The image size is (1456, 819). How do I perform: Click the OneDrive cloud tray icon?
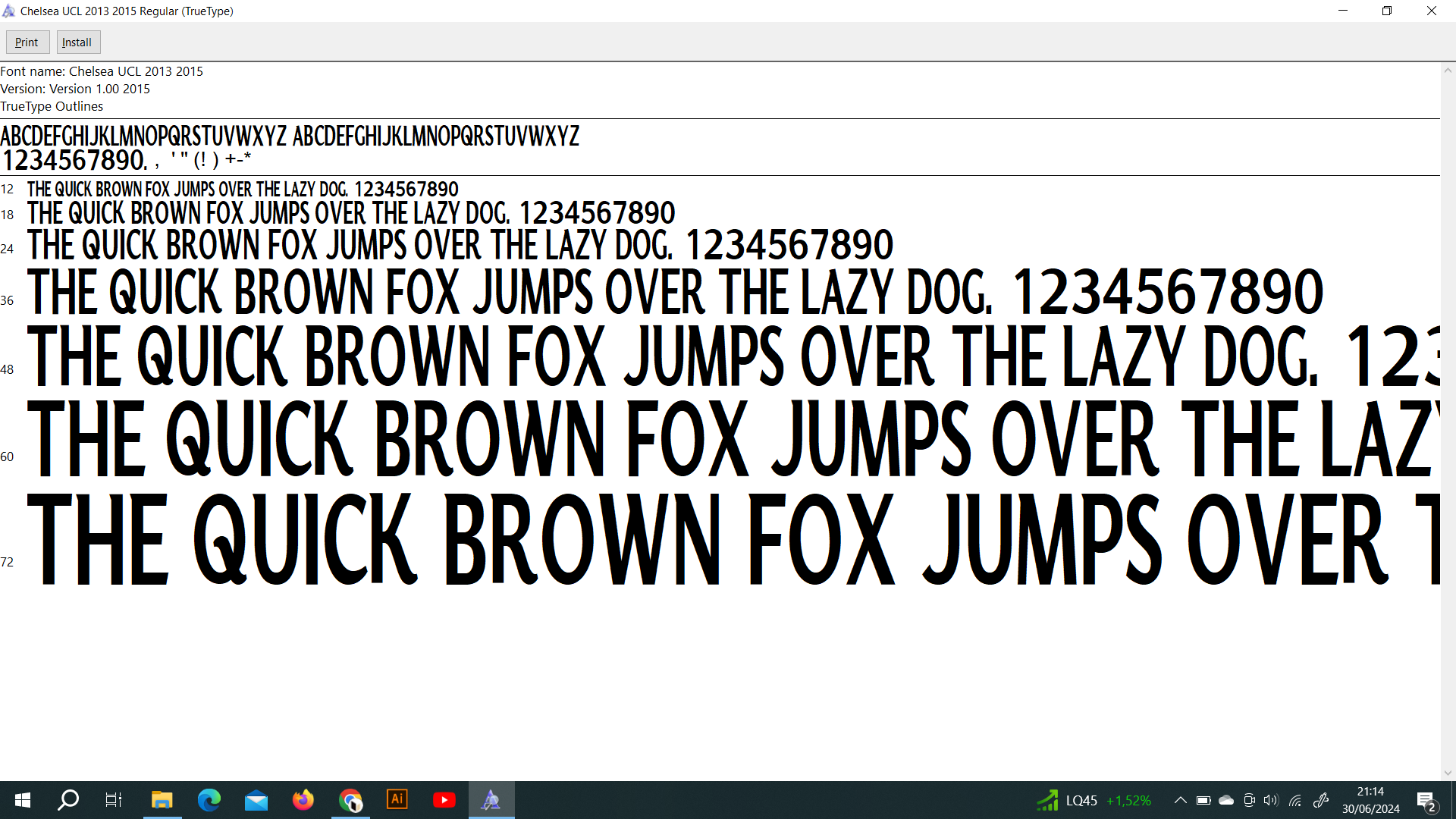click(1226, 800)
